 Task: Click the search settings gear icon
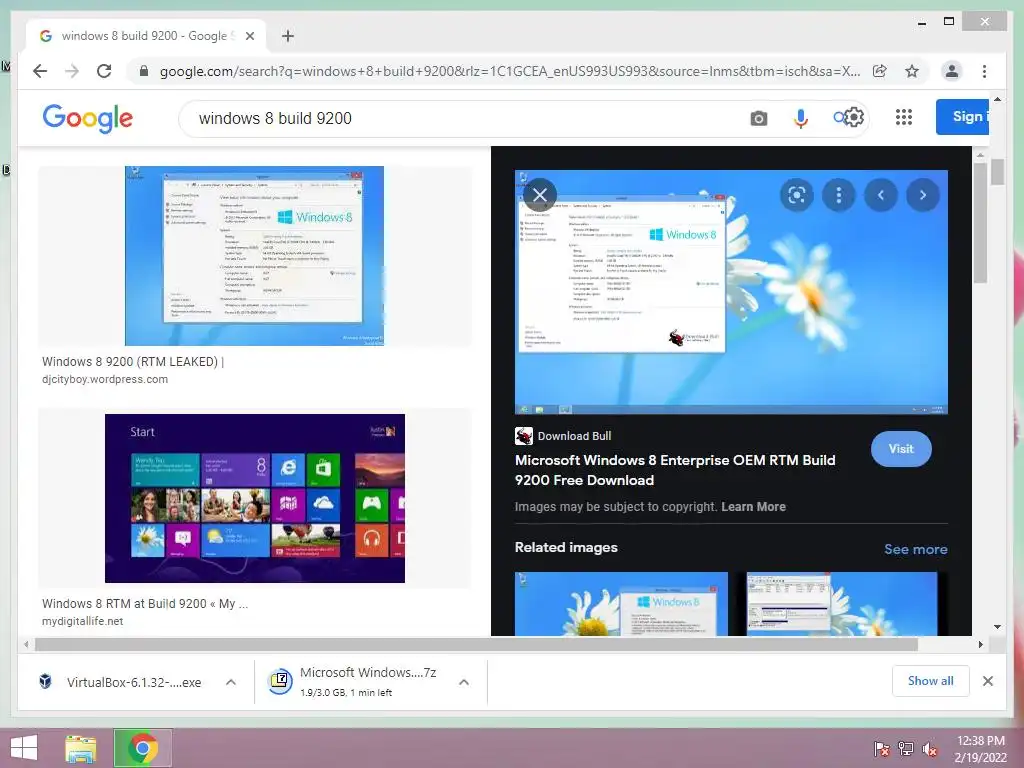pyautogui.click(x=854, y=118)
